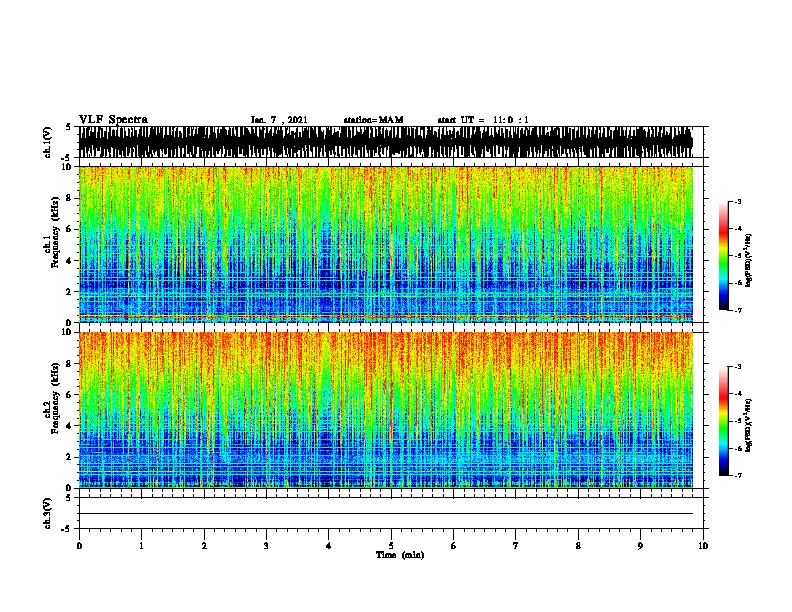Click inside the ch.1 frequency spectrogram
Image resolution: width=792 pixels, height=612 pixels.
click(x=386, y=244)
